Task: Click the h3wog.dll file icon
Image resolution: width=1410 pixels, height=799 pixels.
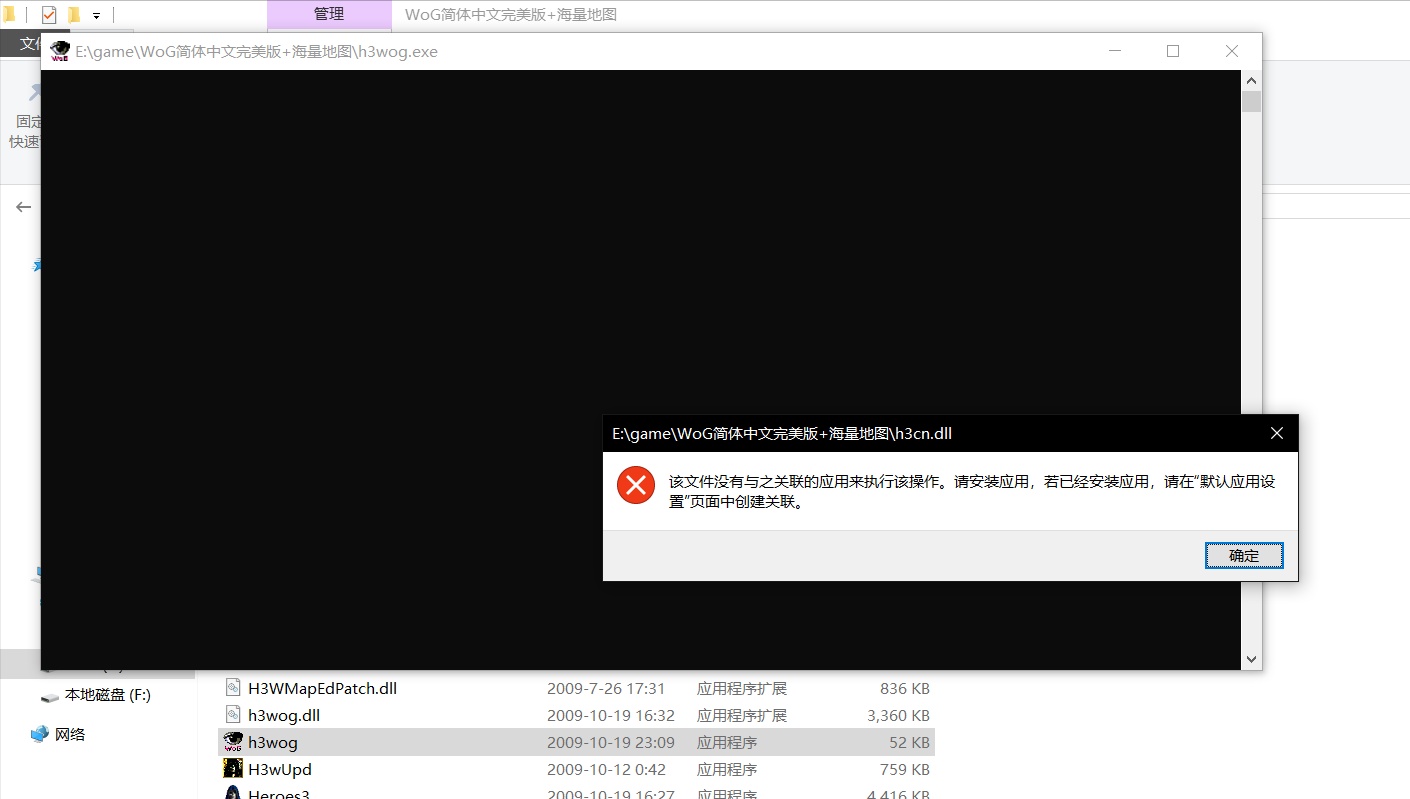Action: [x=233, y=715]
